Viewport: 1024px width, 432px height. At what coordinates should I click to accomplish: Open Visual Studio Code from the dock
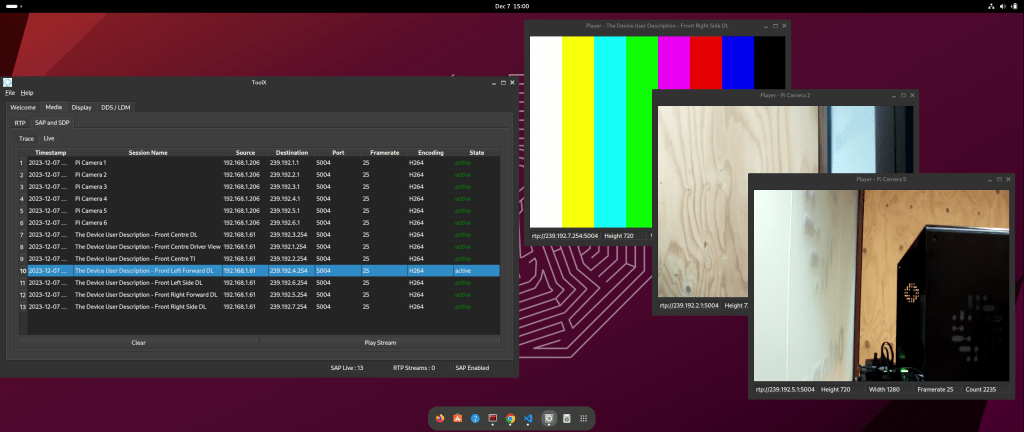528,418
